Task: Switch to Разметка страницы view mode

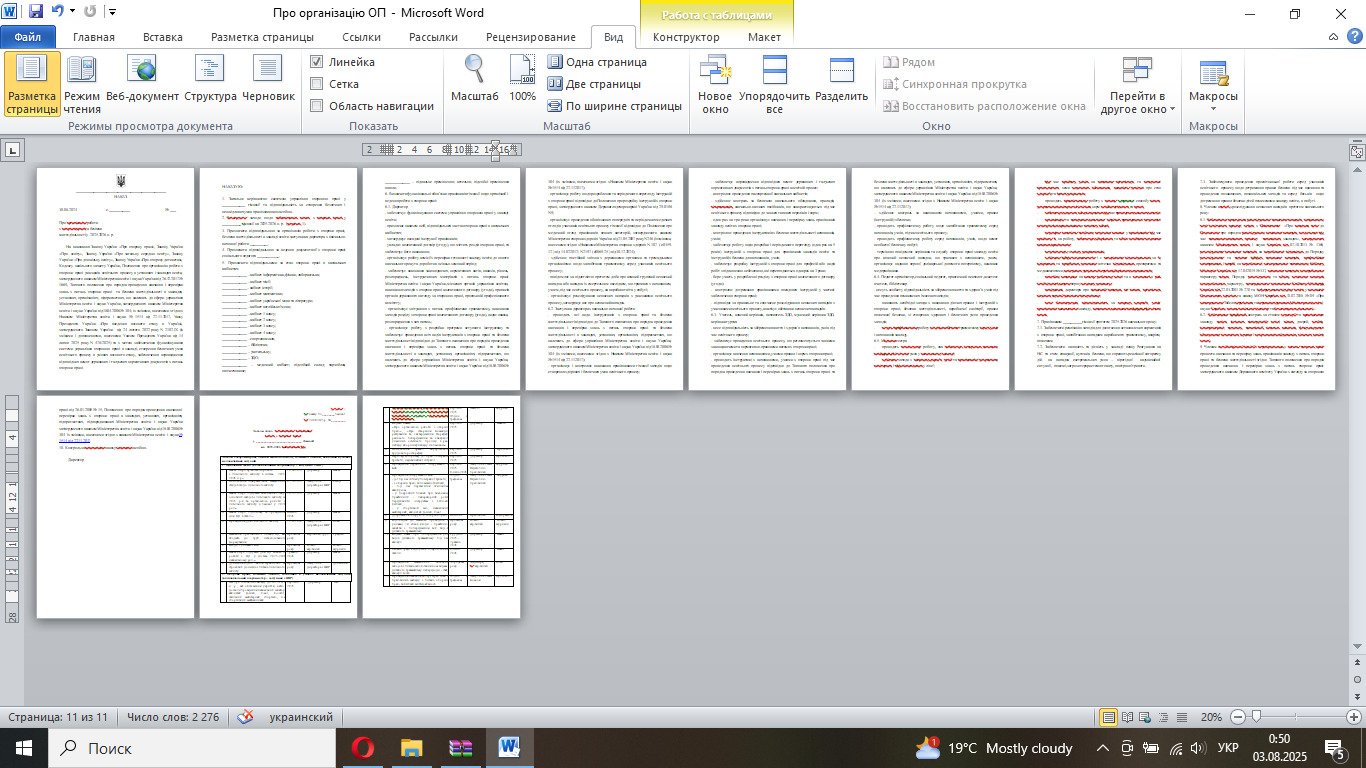Action: pos(32,84)
